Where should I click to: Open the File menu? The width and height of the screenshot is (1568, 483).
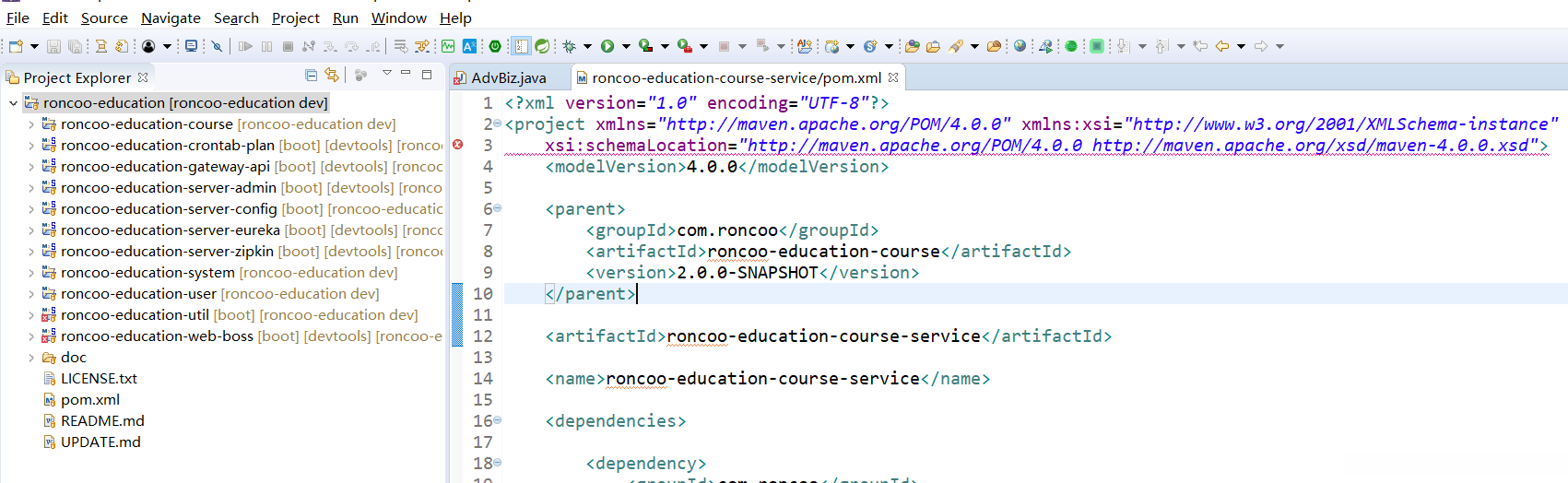coord(18,18)
